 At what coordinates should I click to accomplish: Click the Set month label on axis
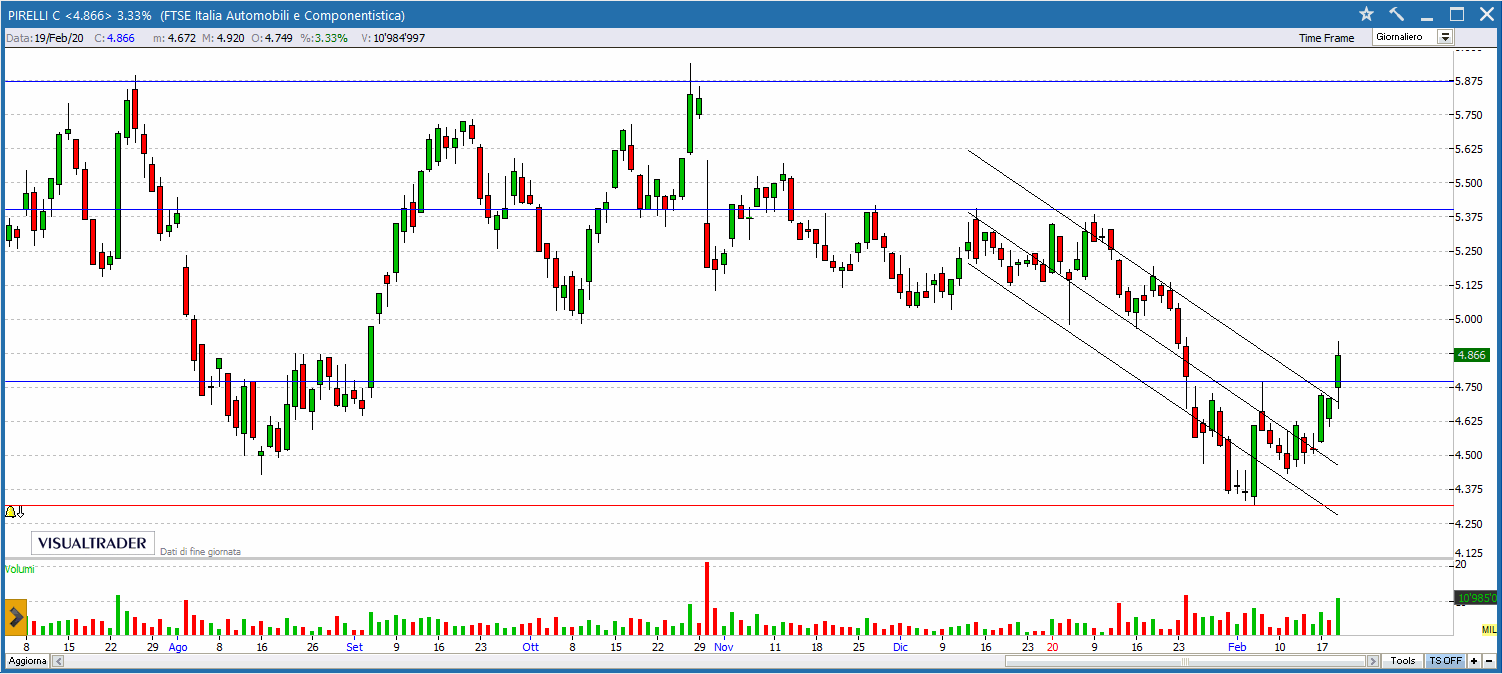tap(355, 647)
